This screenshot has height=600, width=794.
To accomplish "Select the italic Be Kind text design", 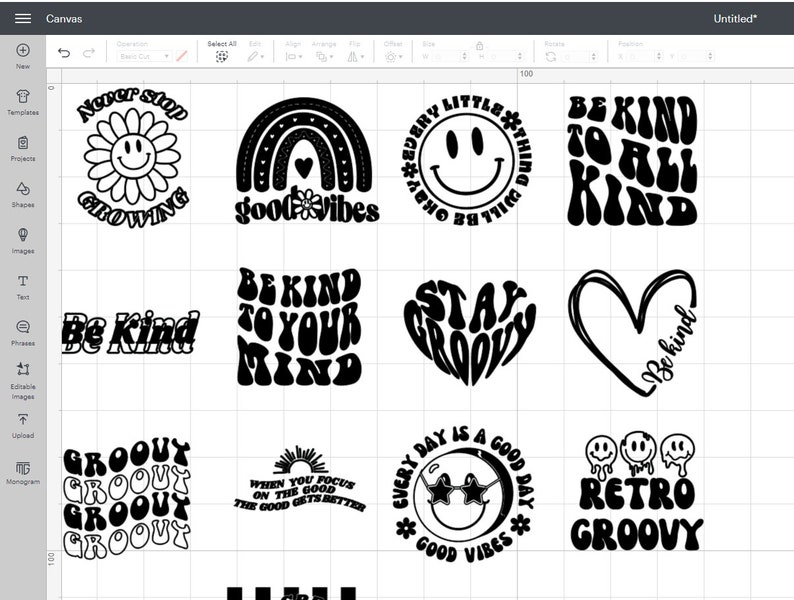I will pyautogui.click(x=131, y=333).
